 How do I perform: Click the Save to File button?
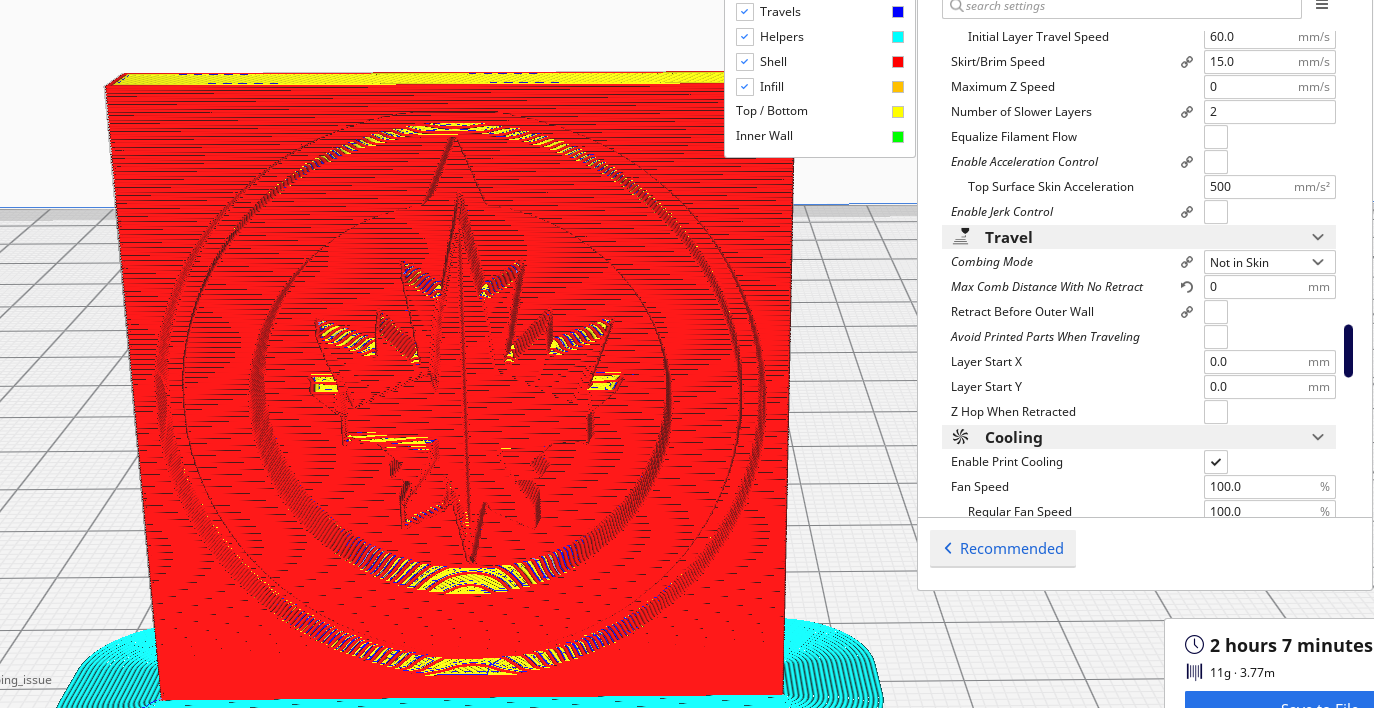point(1279,700)
